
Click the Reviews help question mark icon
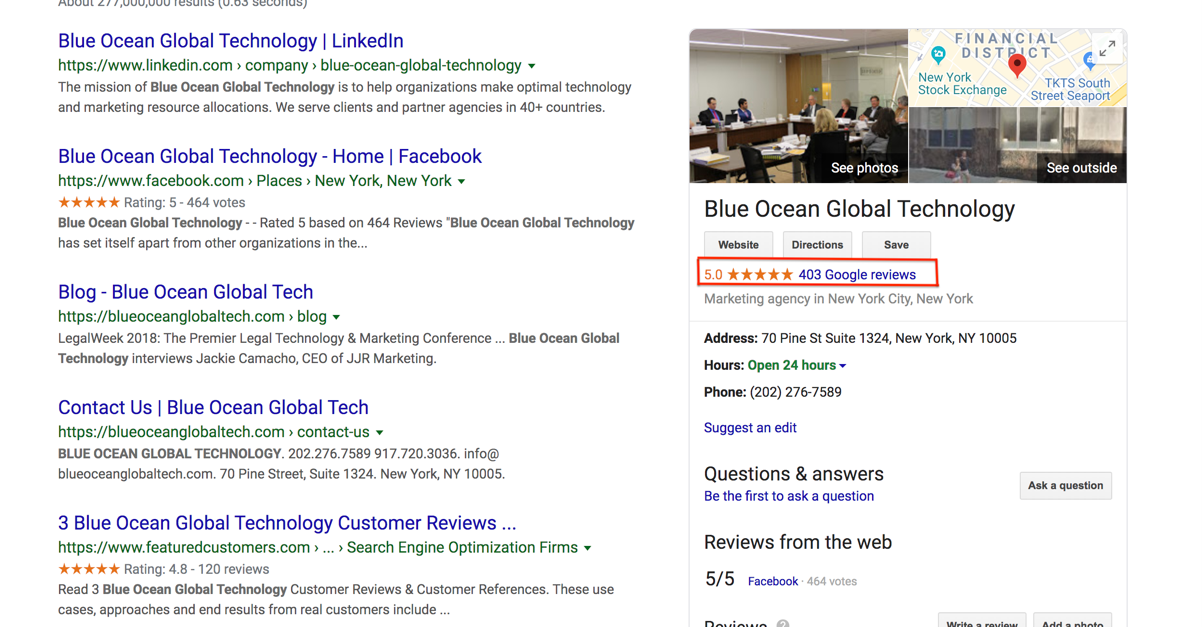click(x=783, y=623)
